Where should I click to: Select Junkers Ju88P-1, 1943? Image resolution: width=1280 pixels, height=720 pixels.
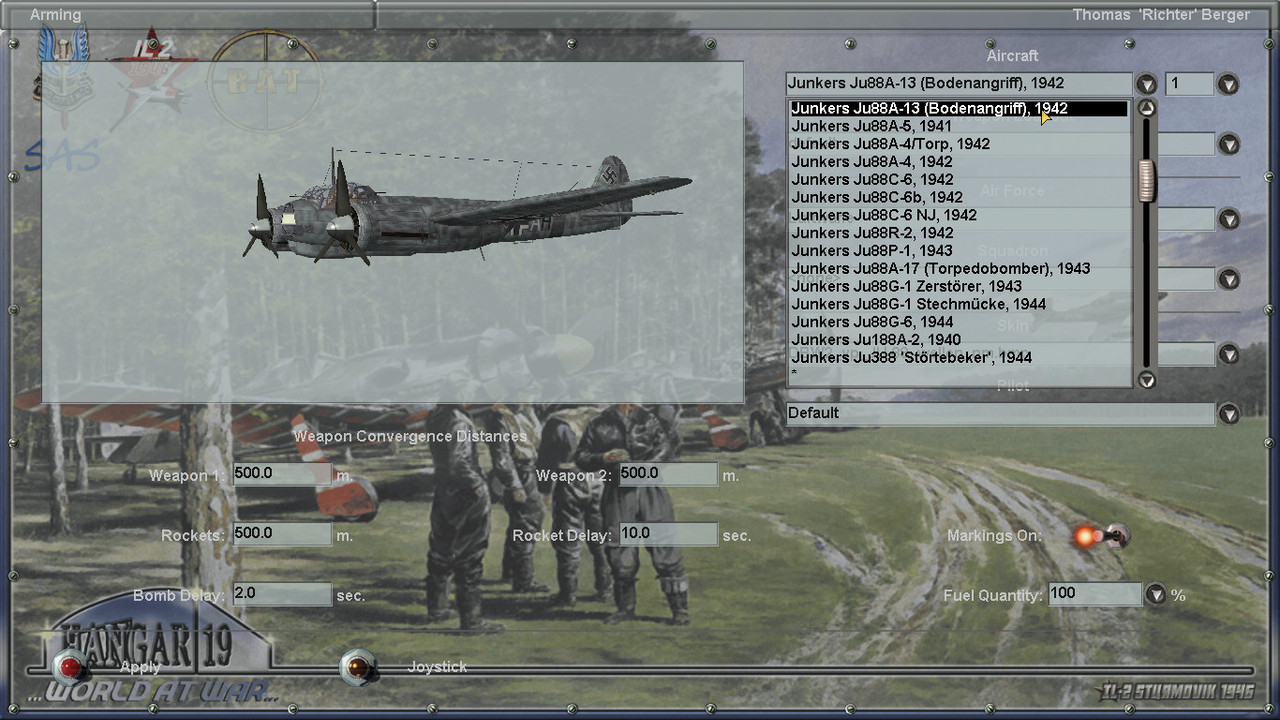coord(958,251)
